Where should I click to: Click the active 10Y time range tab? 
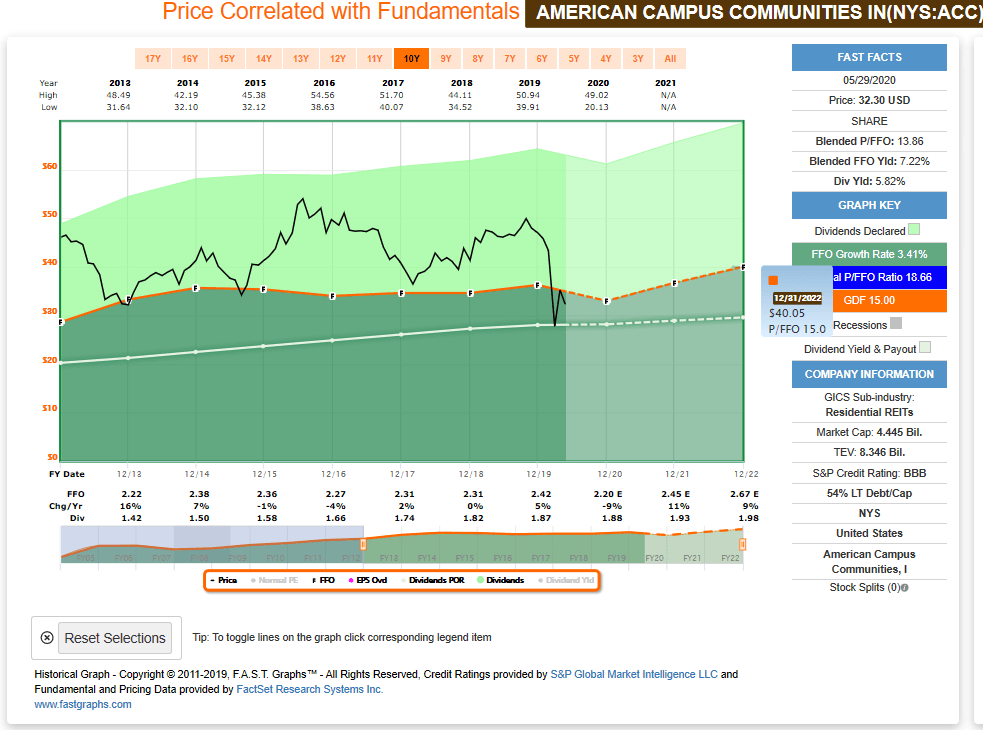(x=412, y=58)
